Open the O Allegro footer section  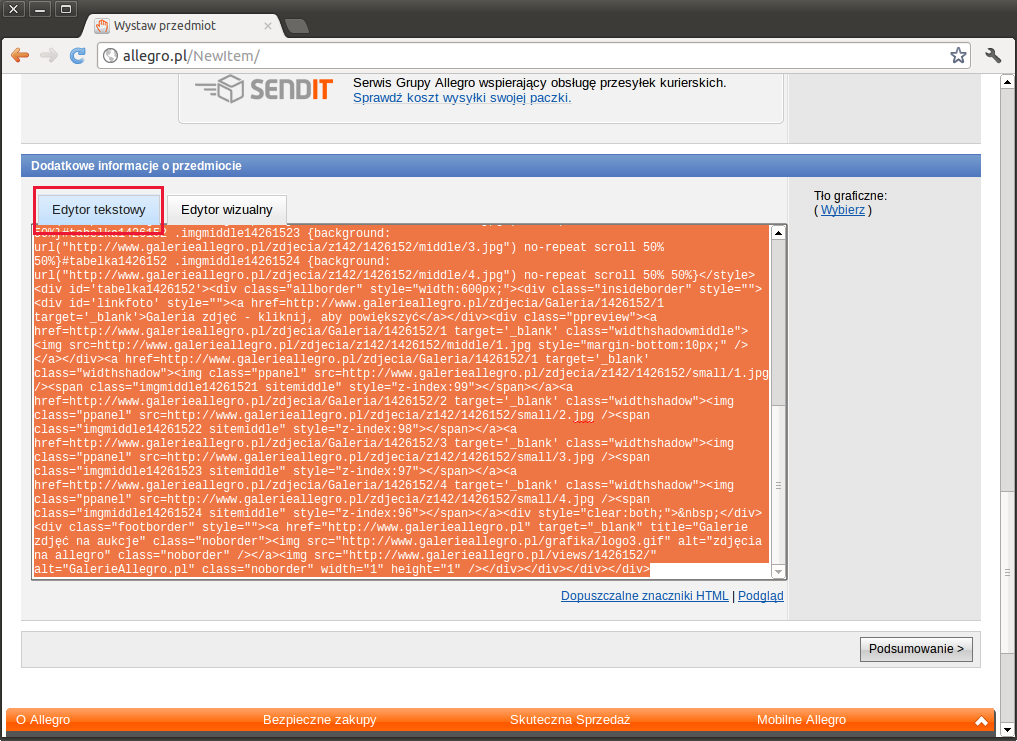pos(43,720)
